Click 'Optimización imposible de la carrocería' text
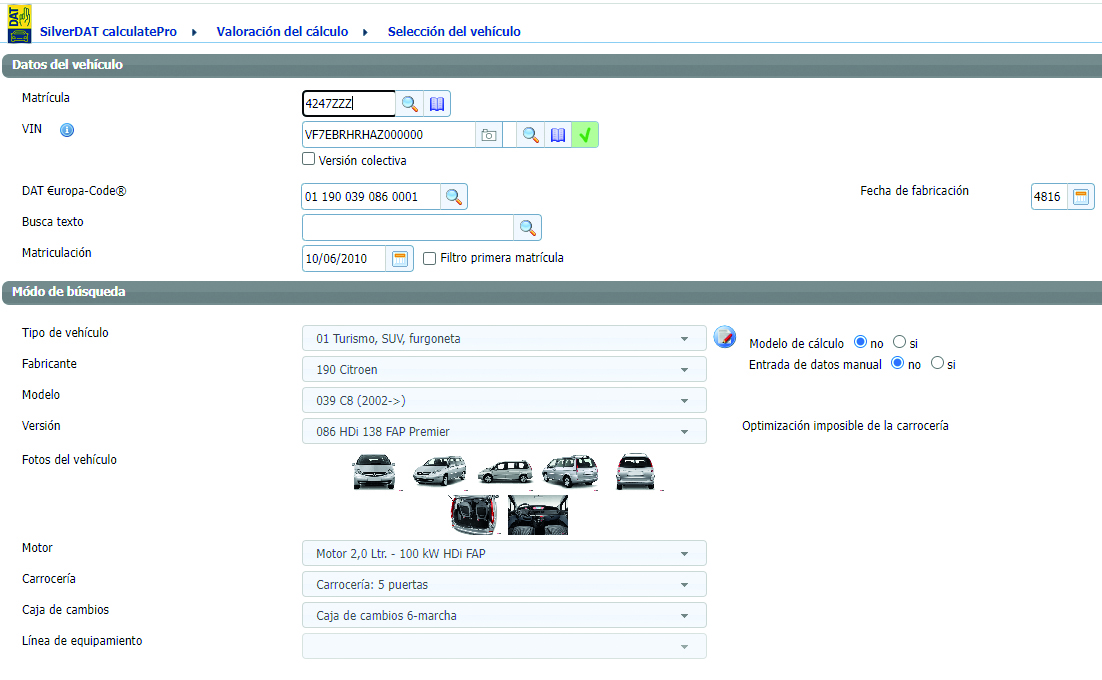This screenshot has height=680, width=1102. coord(845,426)
